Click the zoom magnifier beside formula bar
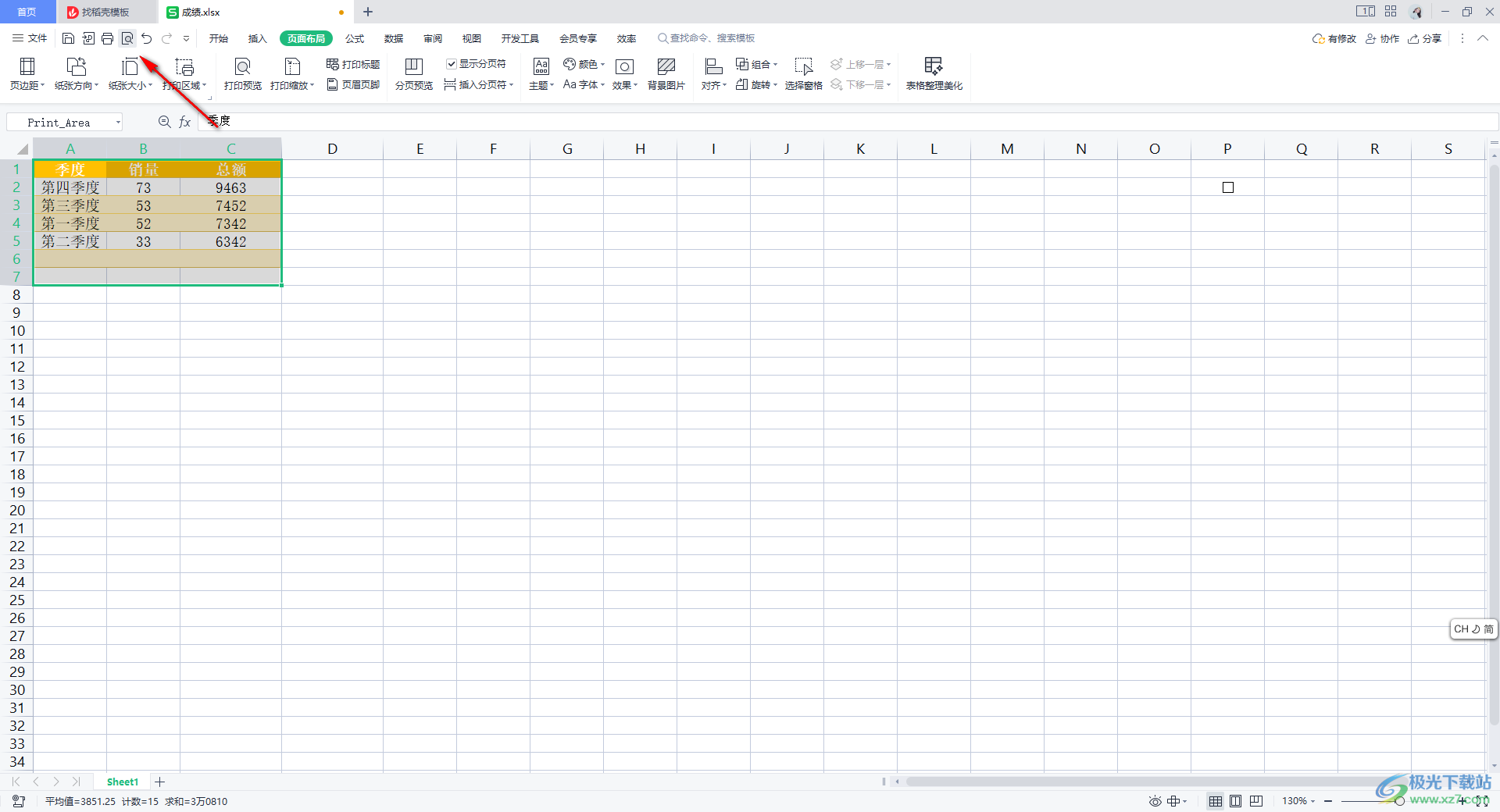Screen dimensions: 1500x812 [164, 122]
